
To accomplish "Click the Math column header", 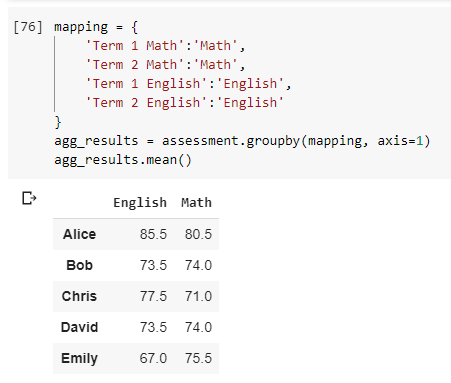I will (196, 203).
